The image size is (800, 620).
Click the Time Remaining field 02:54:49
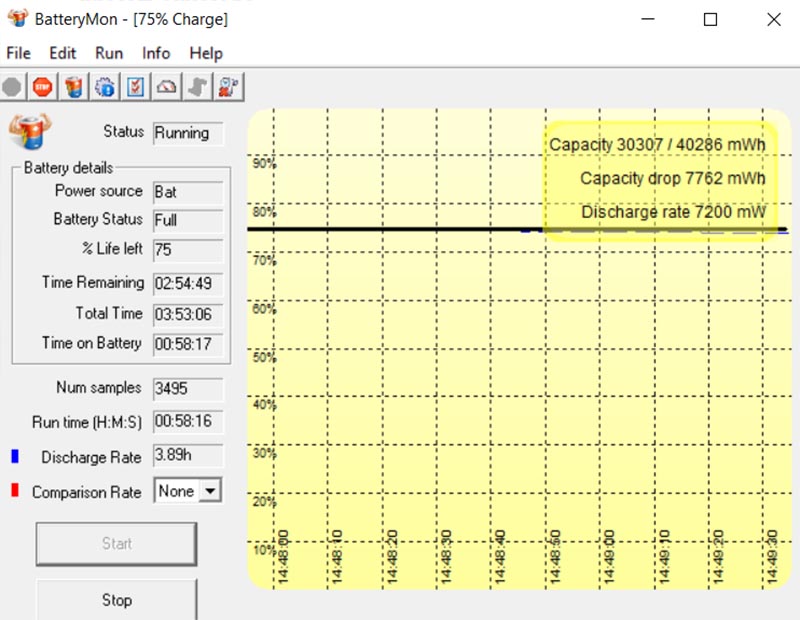point(188,284)
